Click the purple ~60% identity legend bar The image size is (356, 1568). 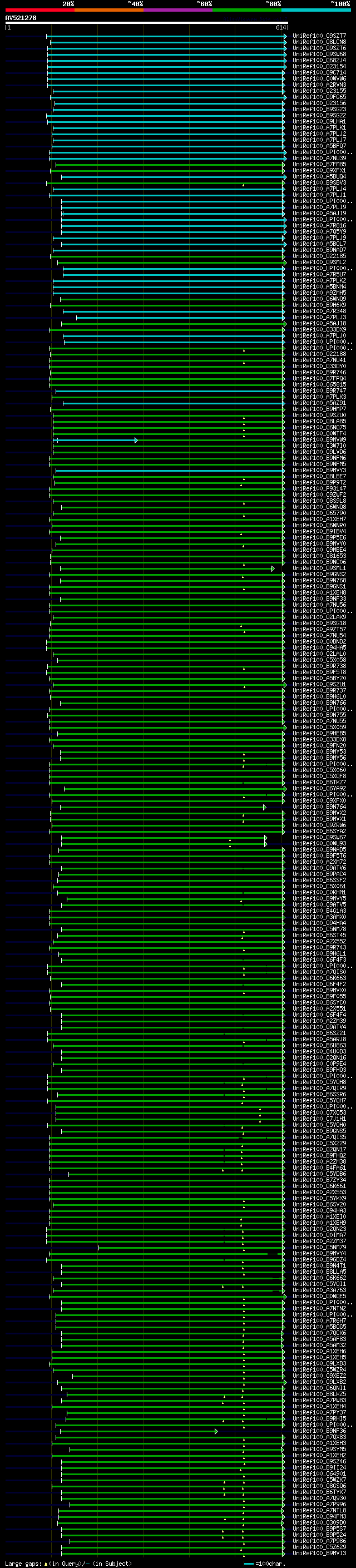179,10
